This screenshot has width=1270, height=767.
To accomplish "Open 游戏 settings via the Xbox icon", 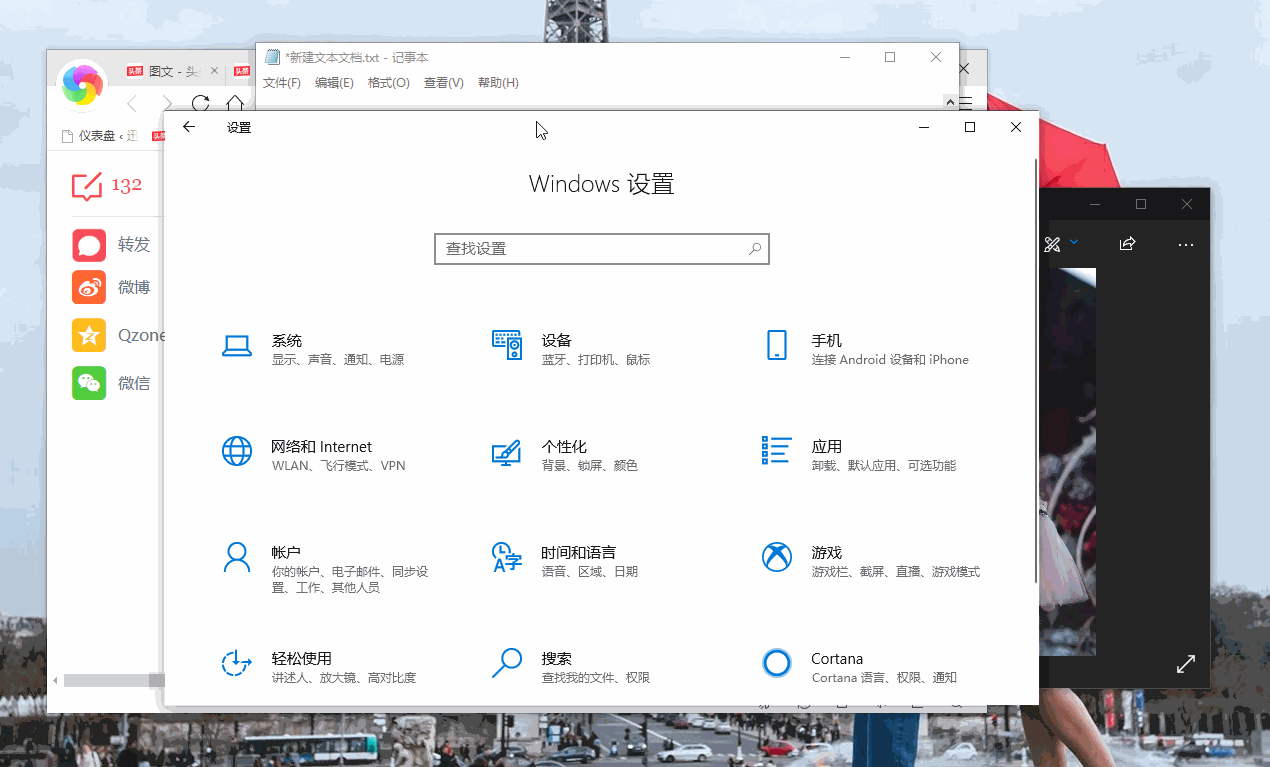I will click(776, 557).
